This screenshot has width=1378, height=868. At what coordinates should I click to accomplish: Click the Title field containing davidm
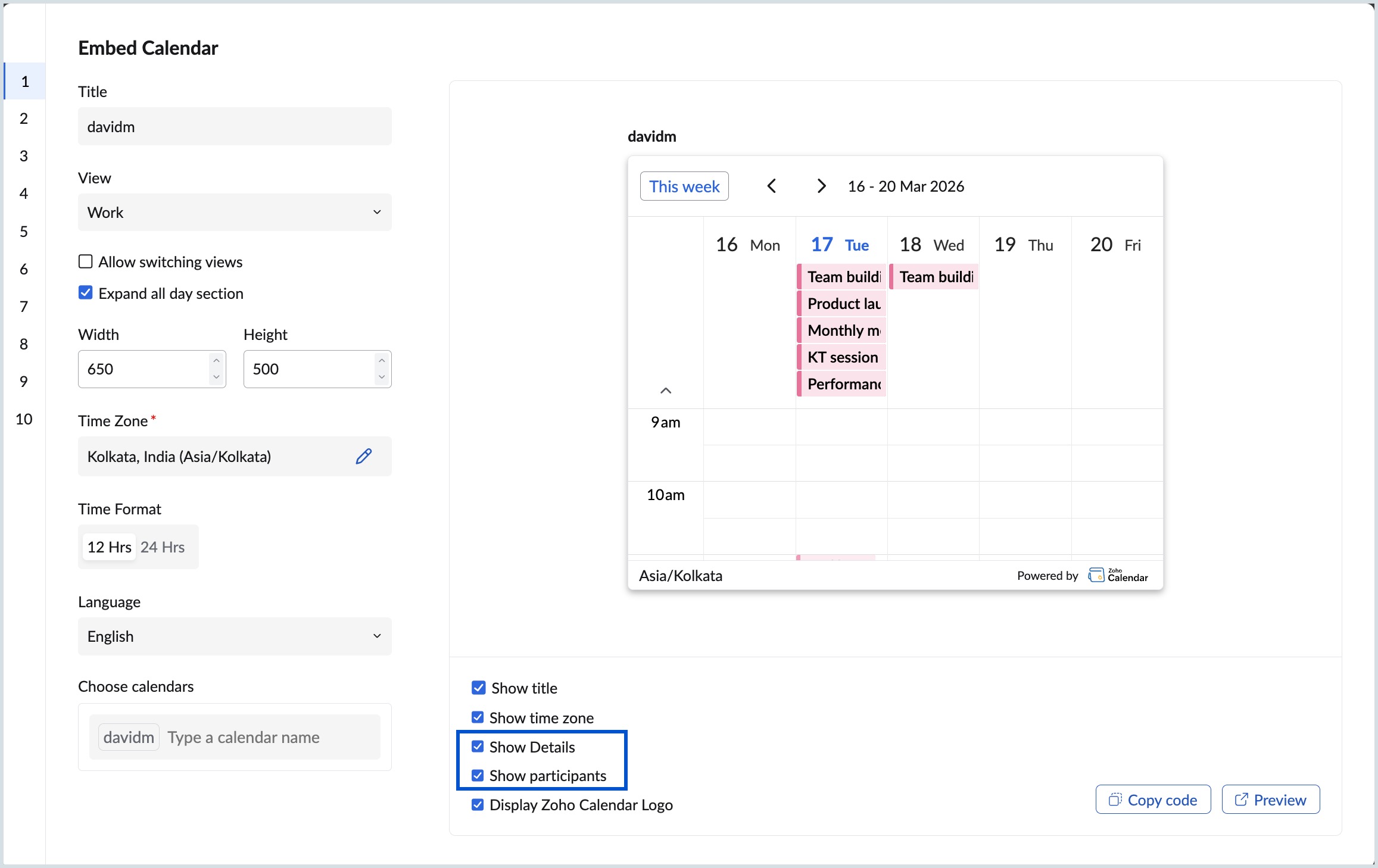[x=234, y=126]
